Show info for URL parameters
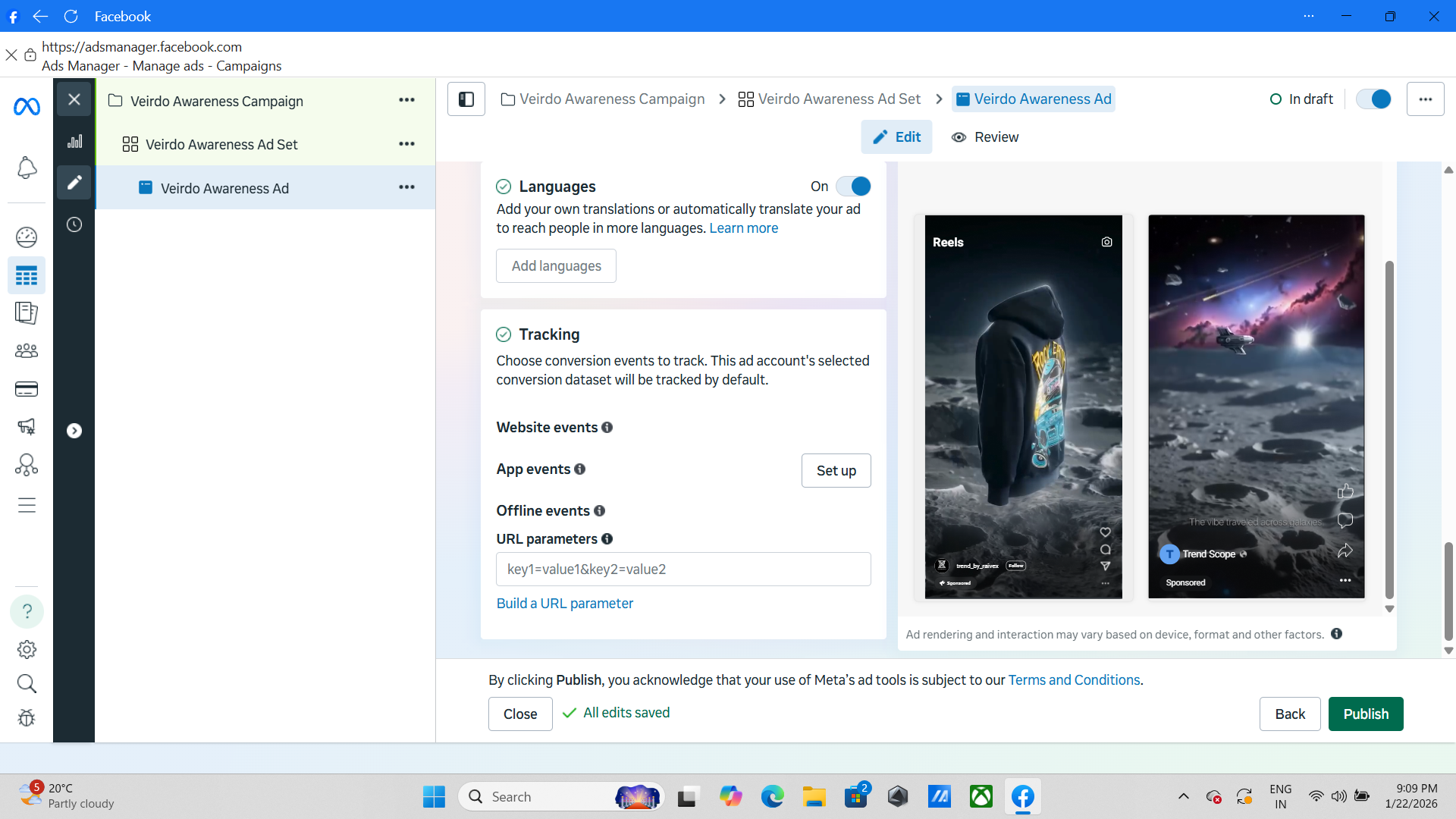Viewport: 1456px width, 819px height. 607,539
